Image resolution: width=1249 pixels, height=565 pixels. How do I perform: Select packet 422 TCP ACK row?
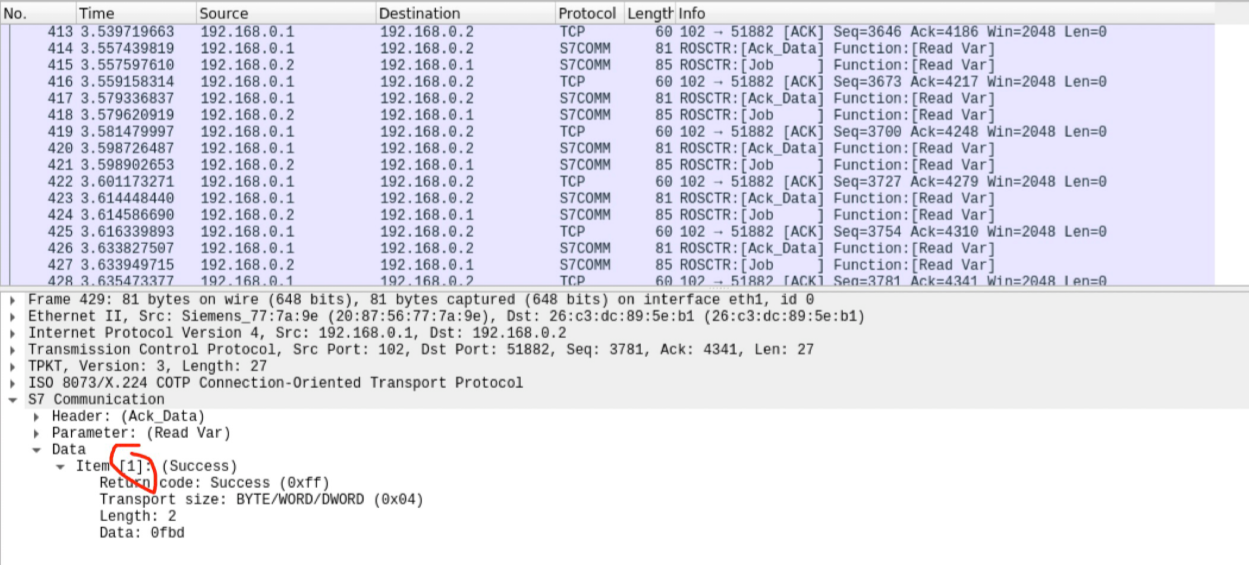coord(600,182)
